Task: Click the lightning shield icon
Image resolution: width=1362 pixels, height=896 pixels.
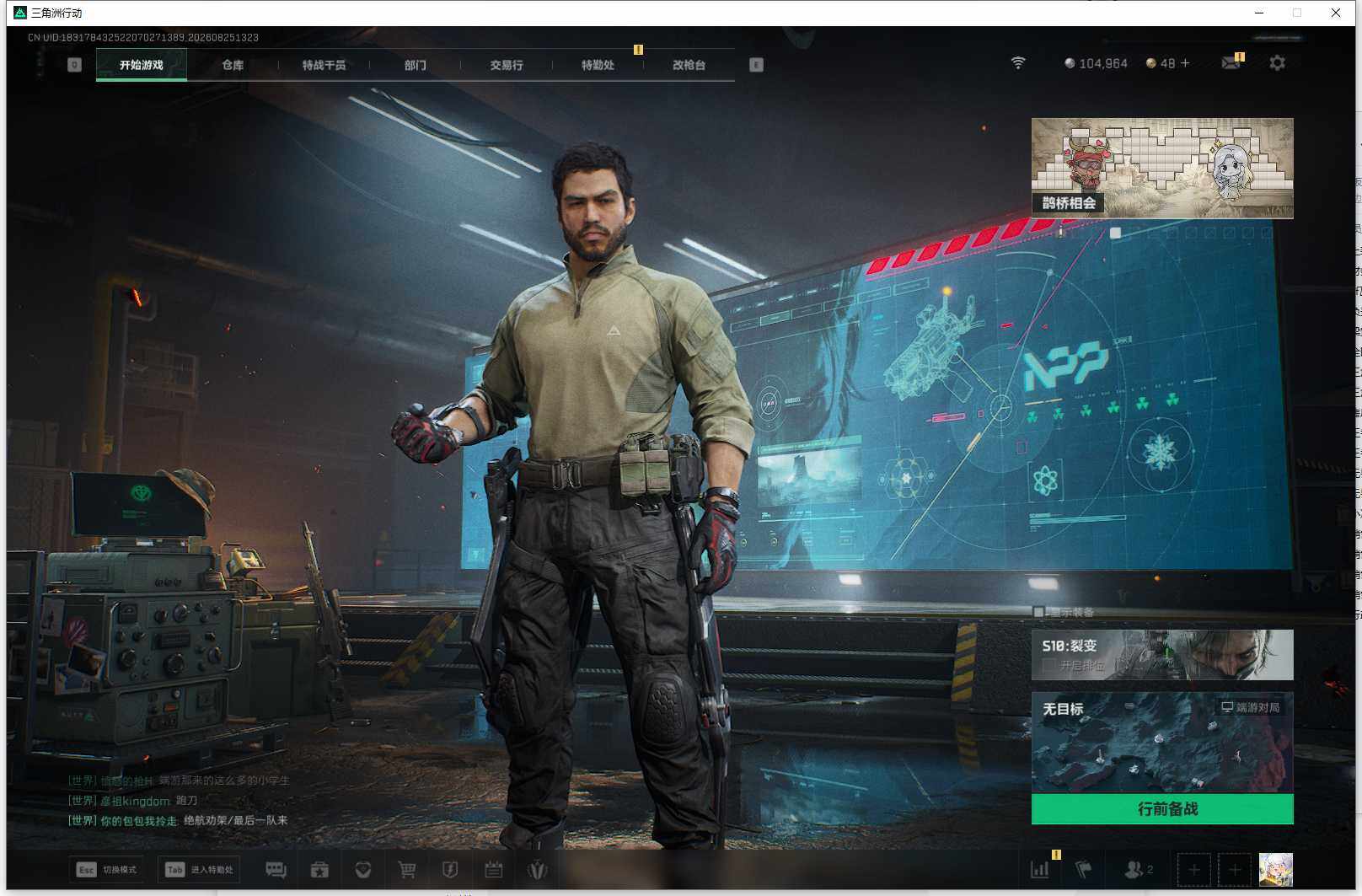Action: (450, 869)
